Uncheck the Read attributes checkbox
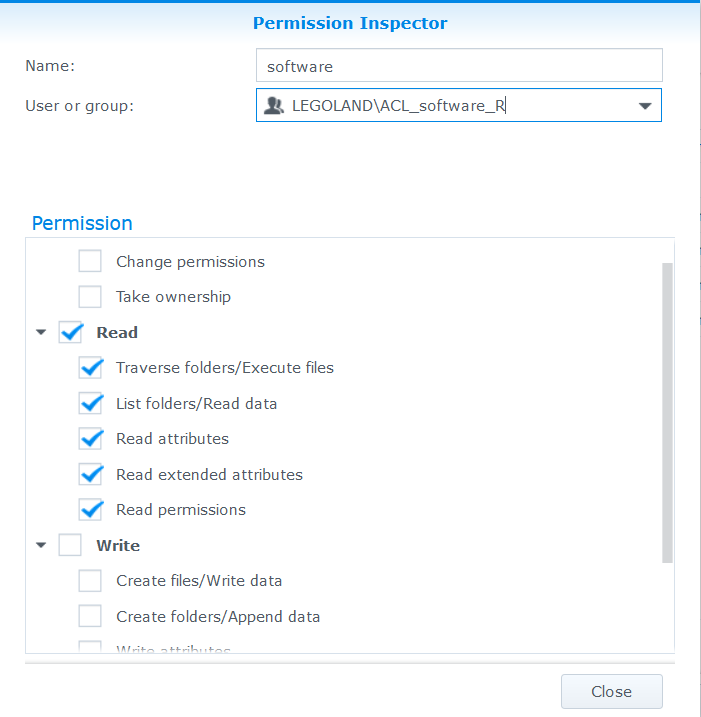 90,439
